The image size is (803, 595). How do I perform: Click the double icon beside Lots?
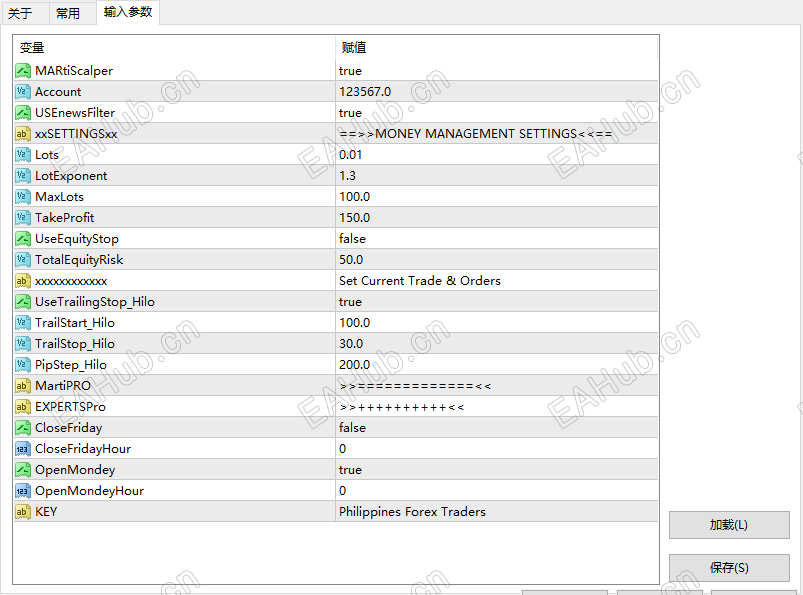[x=23, y=155]
